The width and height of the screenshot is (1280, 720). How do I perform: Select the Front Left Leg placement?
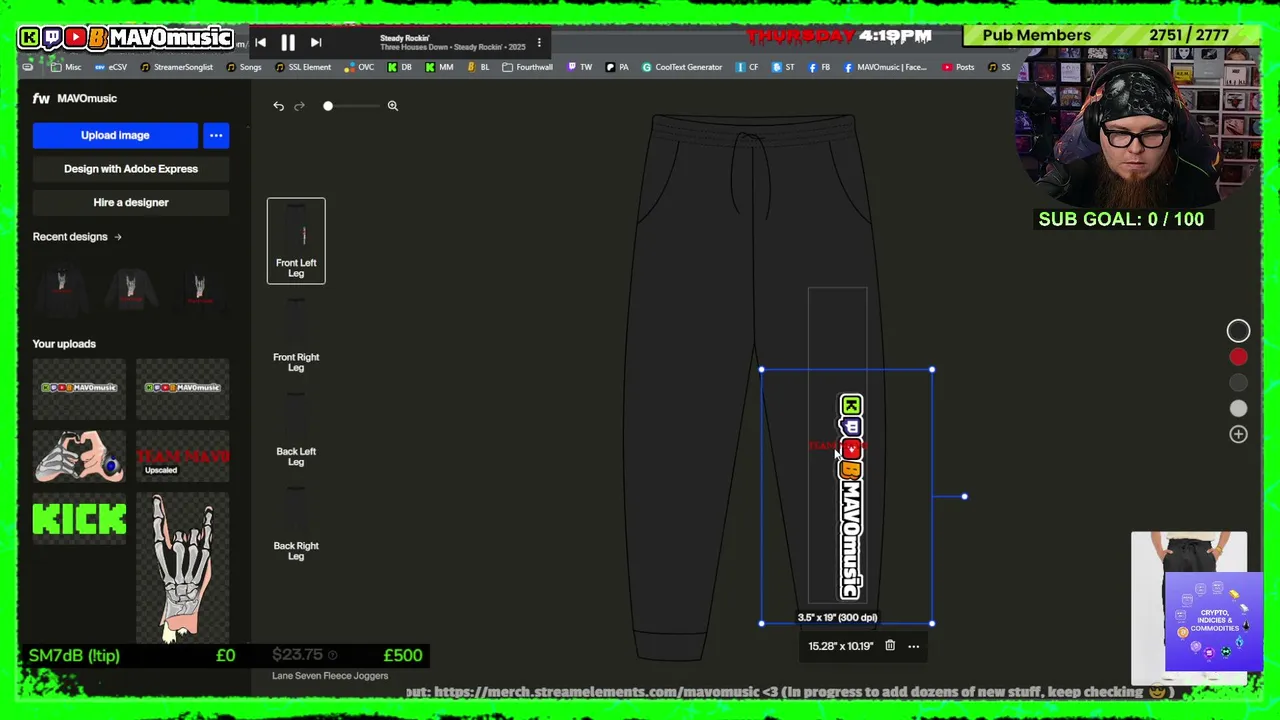pyautogui.click(x=296, y=241)
